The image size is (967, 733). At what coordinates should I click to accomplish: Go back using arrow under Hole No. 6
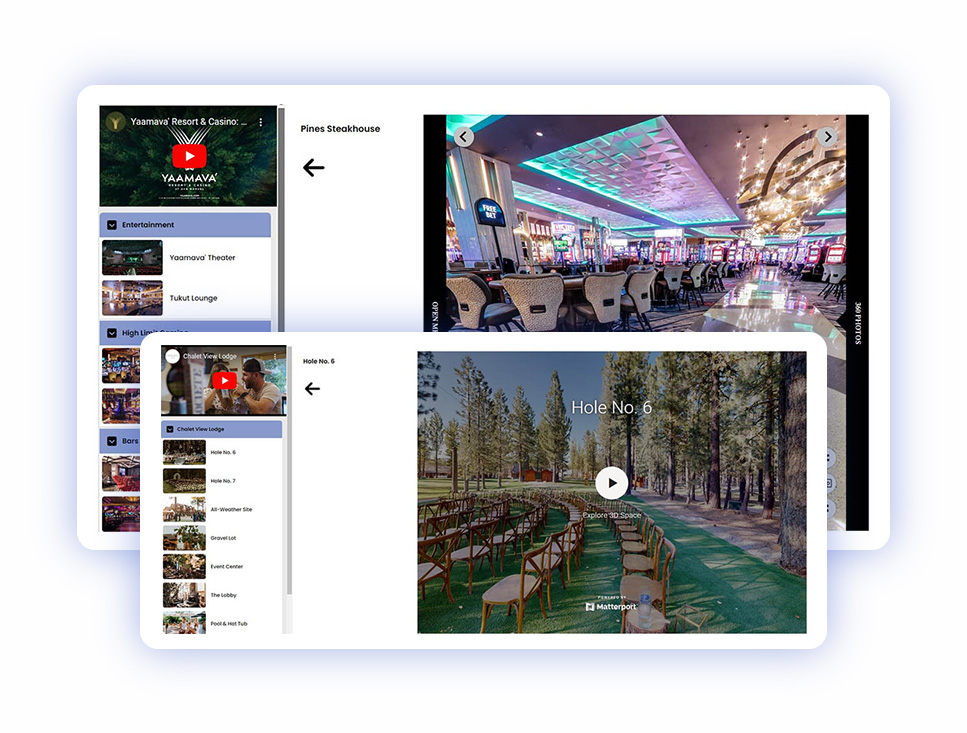click(x=313, y=388)
